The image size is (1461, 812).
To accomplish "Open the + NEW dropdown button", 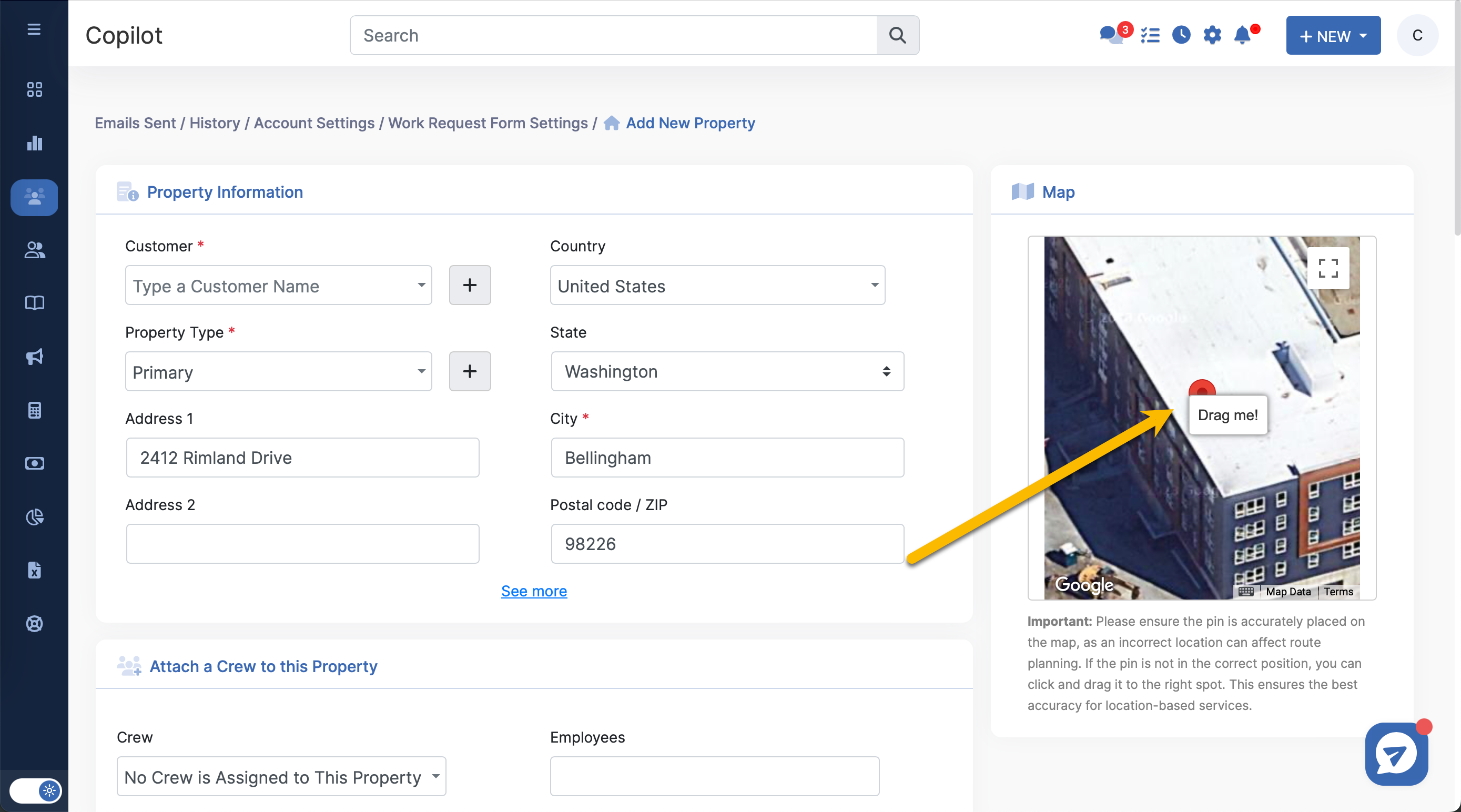I will (x=1333, y=36).
